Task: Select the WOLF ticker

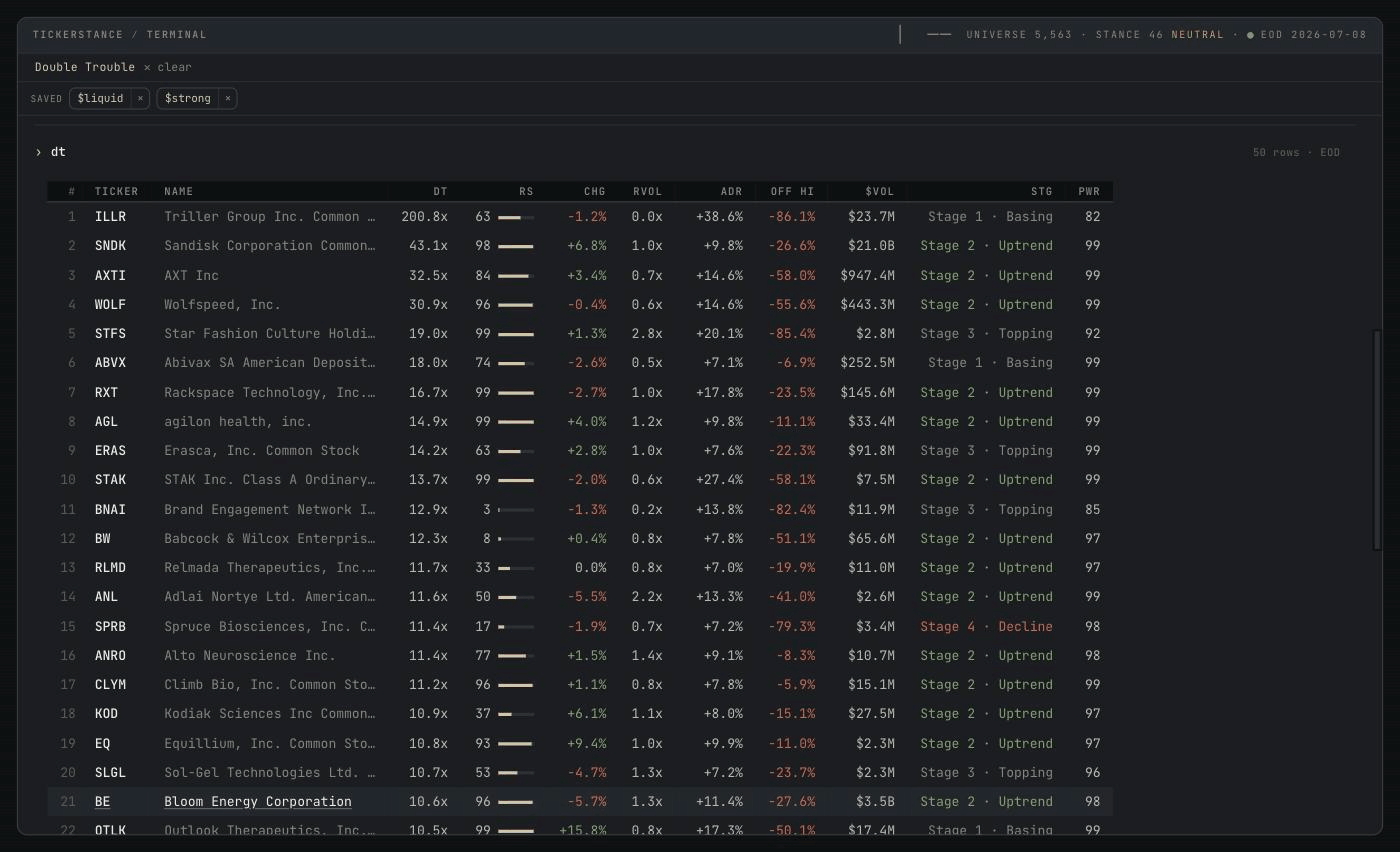Action: 110,304
